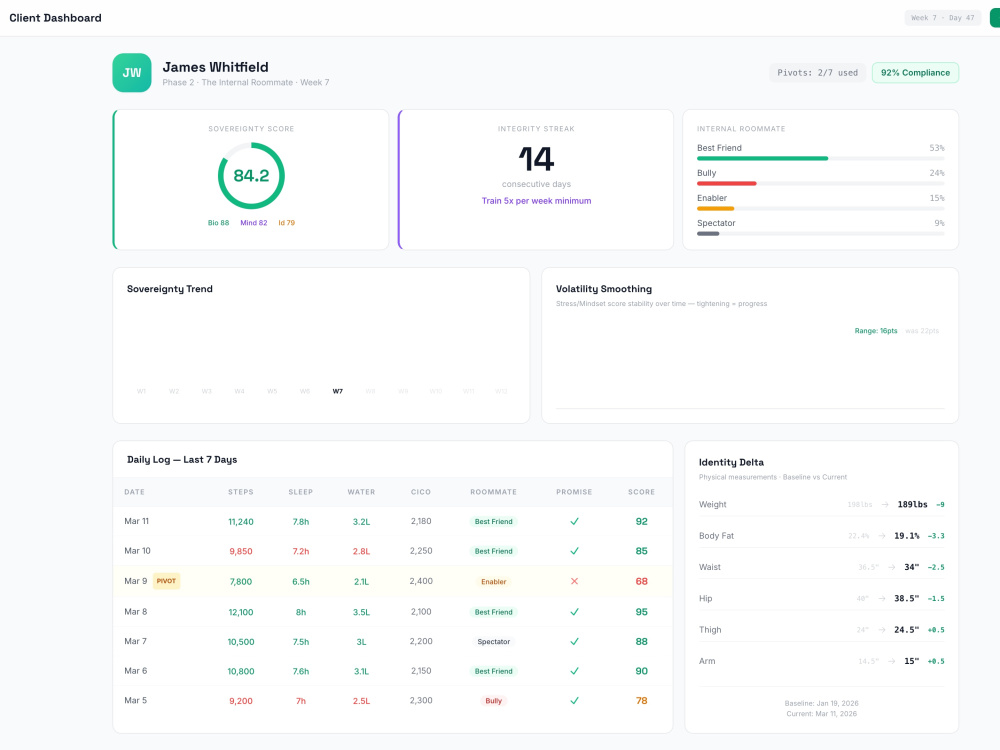Image resolution: width=1000 pixels, height=750 pixels.
Task: Click the ROOMMATE column header
Action: coord(494,492)
